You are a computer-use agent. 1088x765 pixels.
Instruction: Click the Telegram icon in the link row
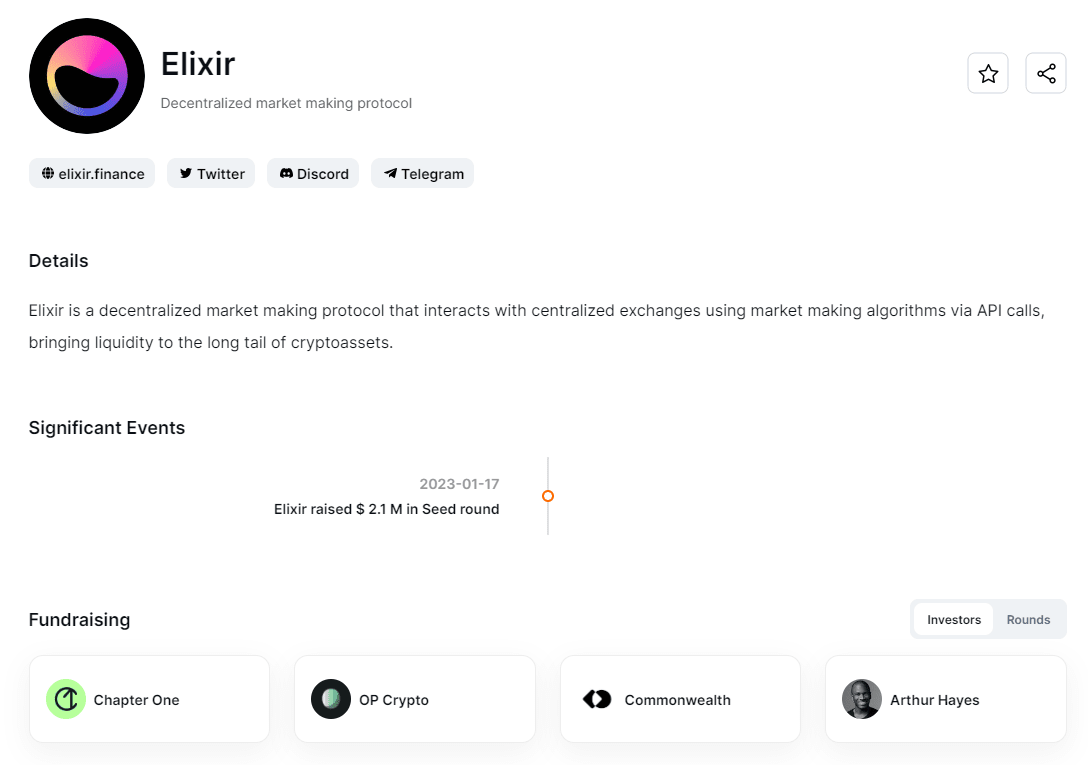pos(390,173)
